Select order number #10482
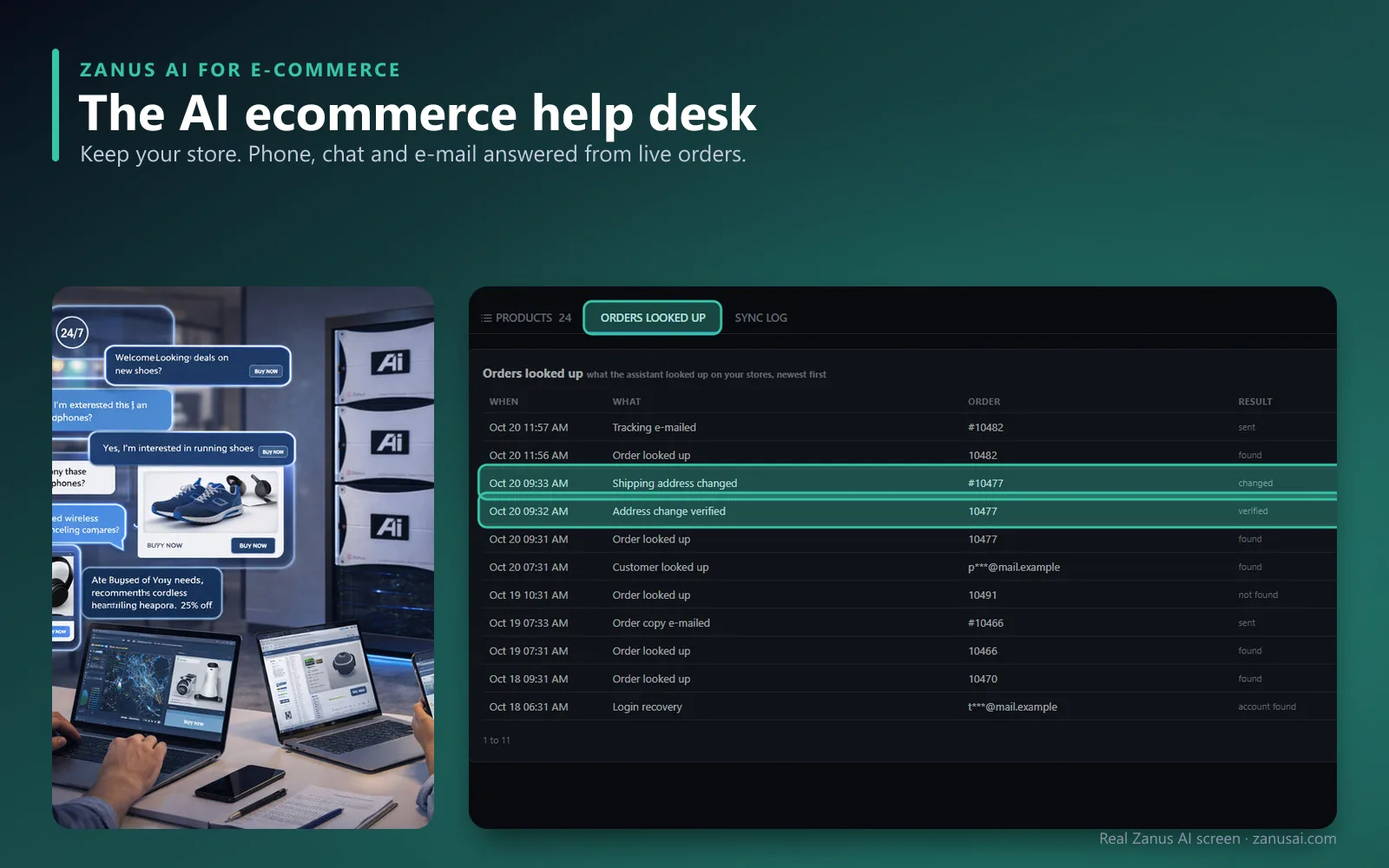1389x868 pixels. pos(985,427)
